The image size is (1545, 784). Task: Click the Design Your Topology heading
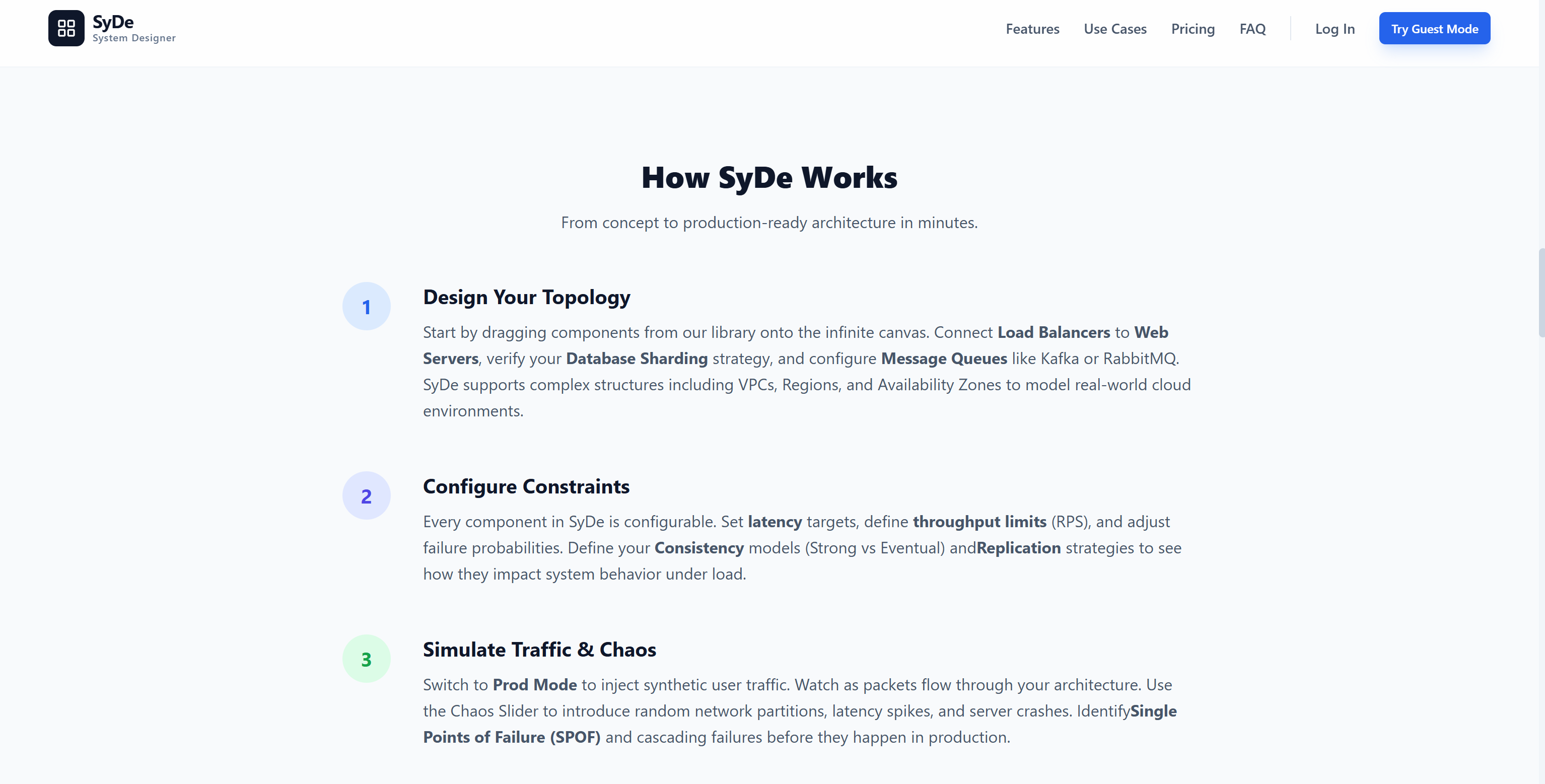(x=527, y=297)
